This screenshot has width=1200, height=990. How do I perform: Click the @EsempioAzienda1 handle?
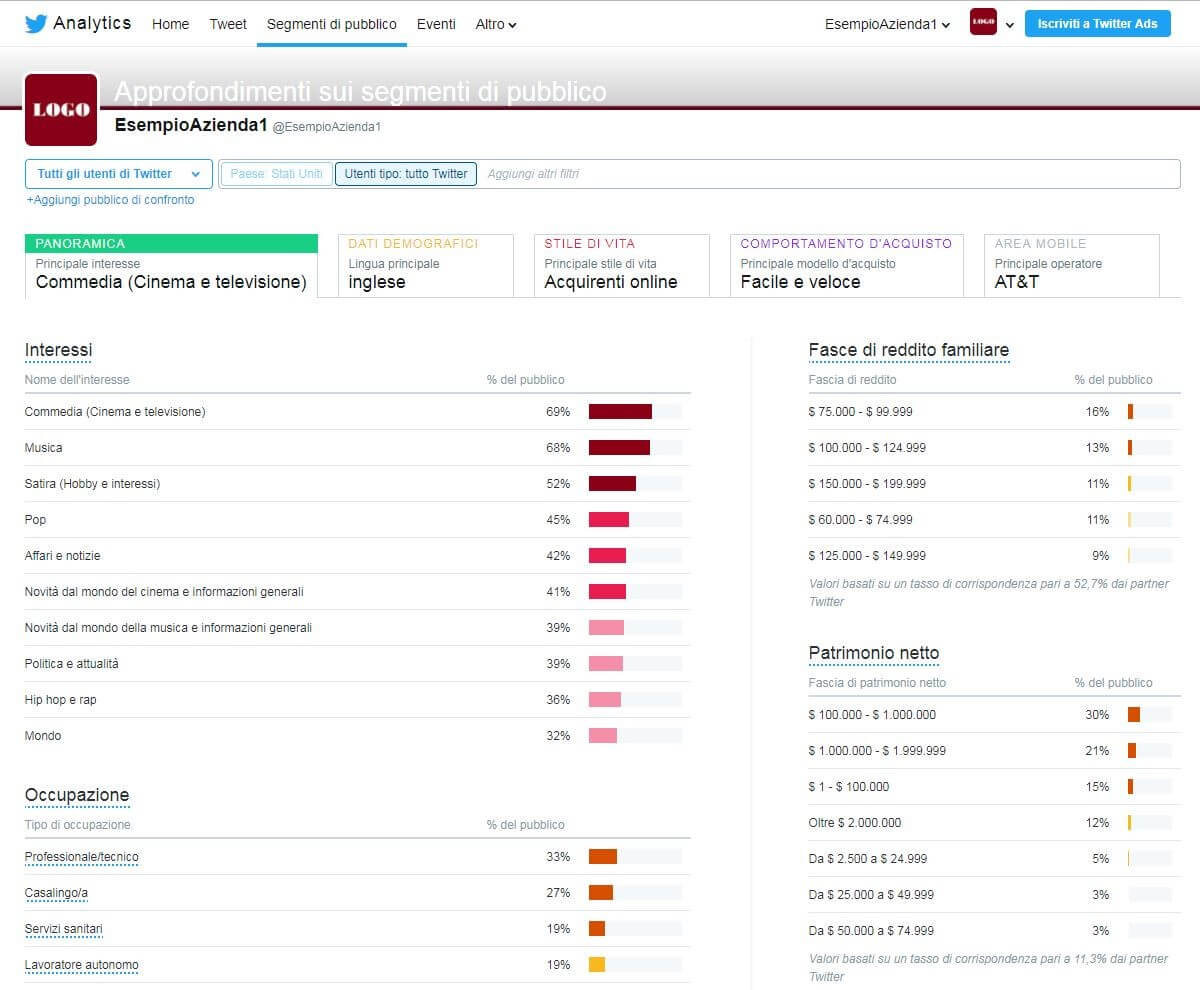pyautogui.click(x=327, y=127)
